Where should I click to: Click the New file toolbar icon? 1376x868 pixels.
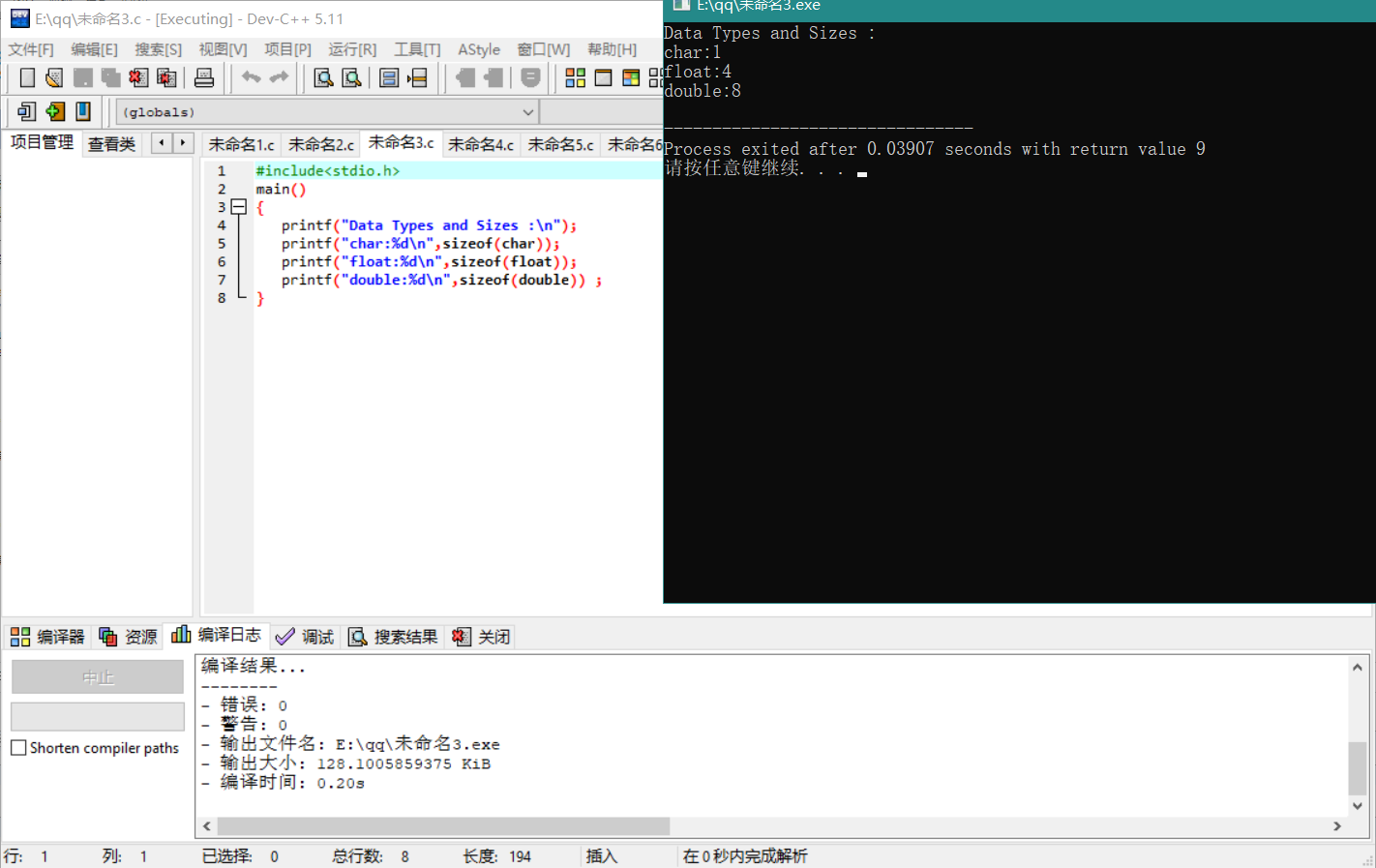[27, 78]
